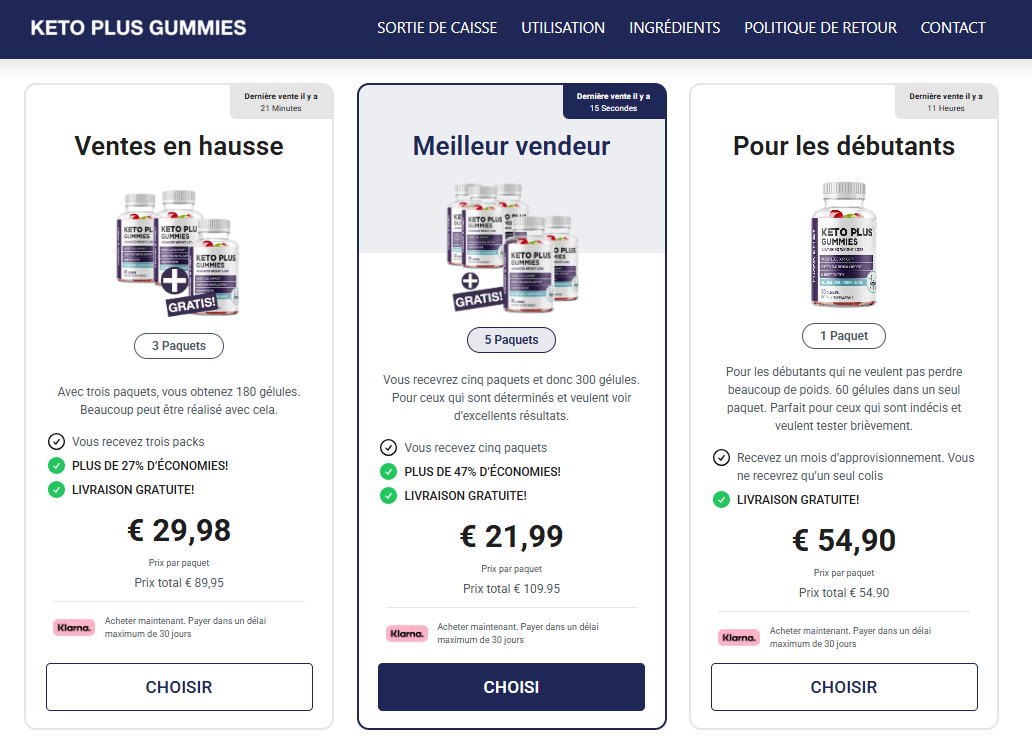Click the Keto Plus Gummies site logo
1032x748 pixels.
click(138, 28)
